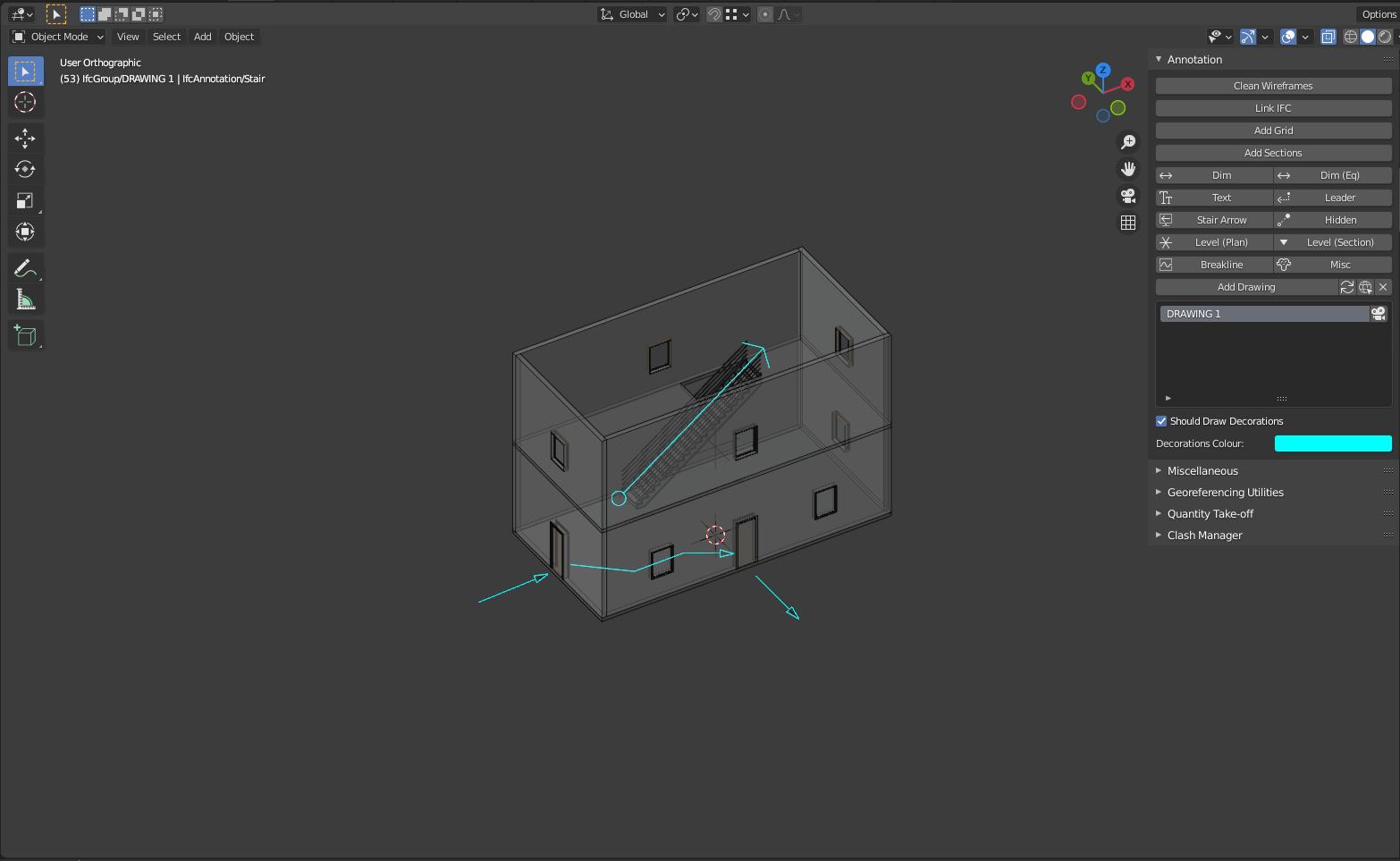
Task: Click the Add Sections button
Action: click(x=1273, y=153)
